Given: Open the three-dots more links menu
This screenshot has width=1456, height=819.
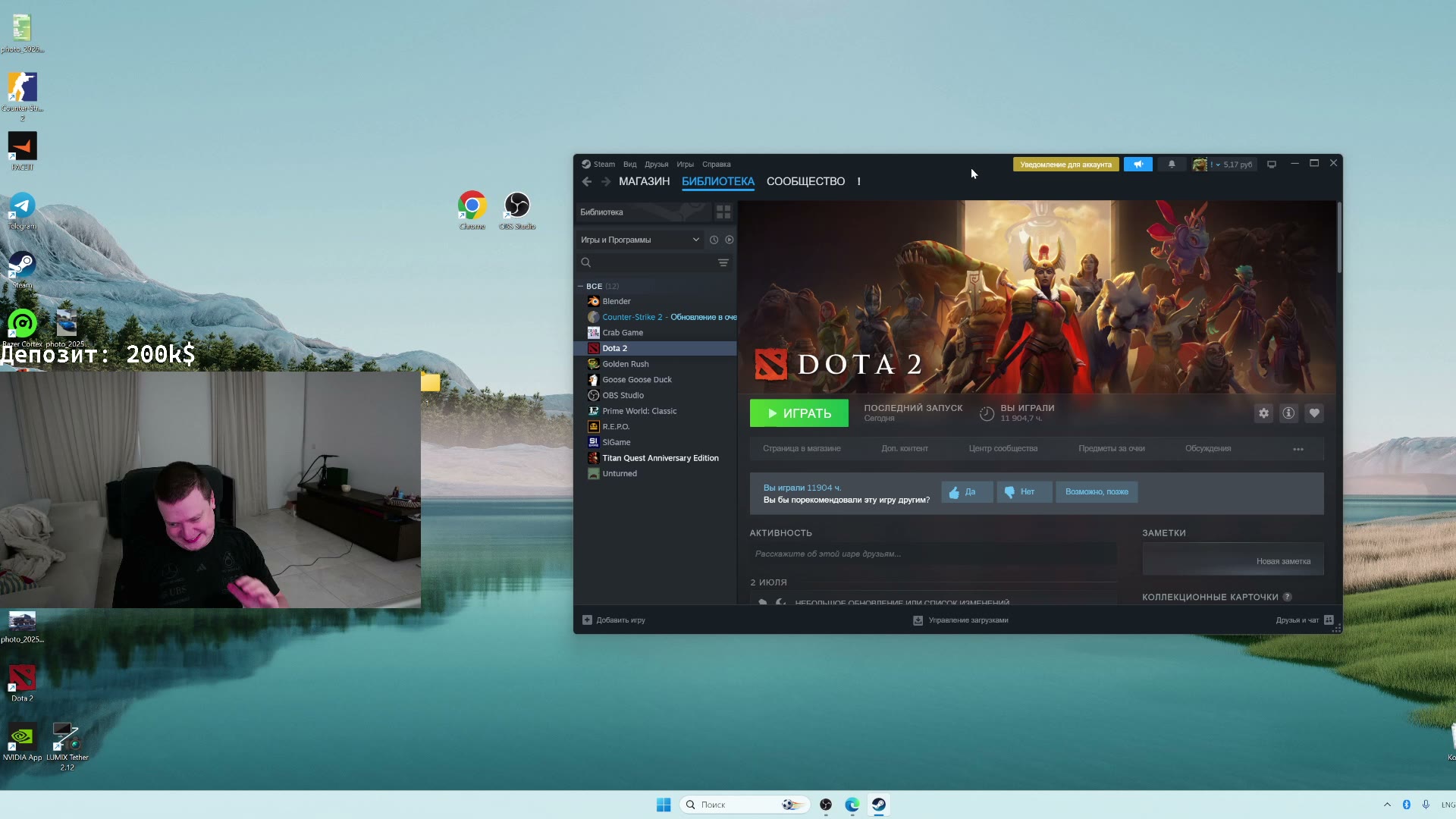Looking at the screenshot, I should click(1298, 449).
